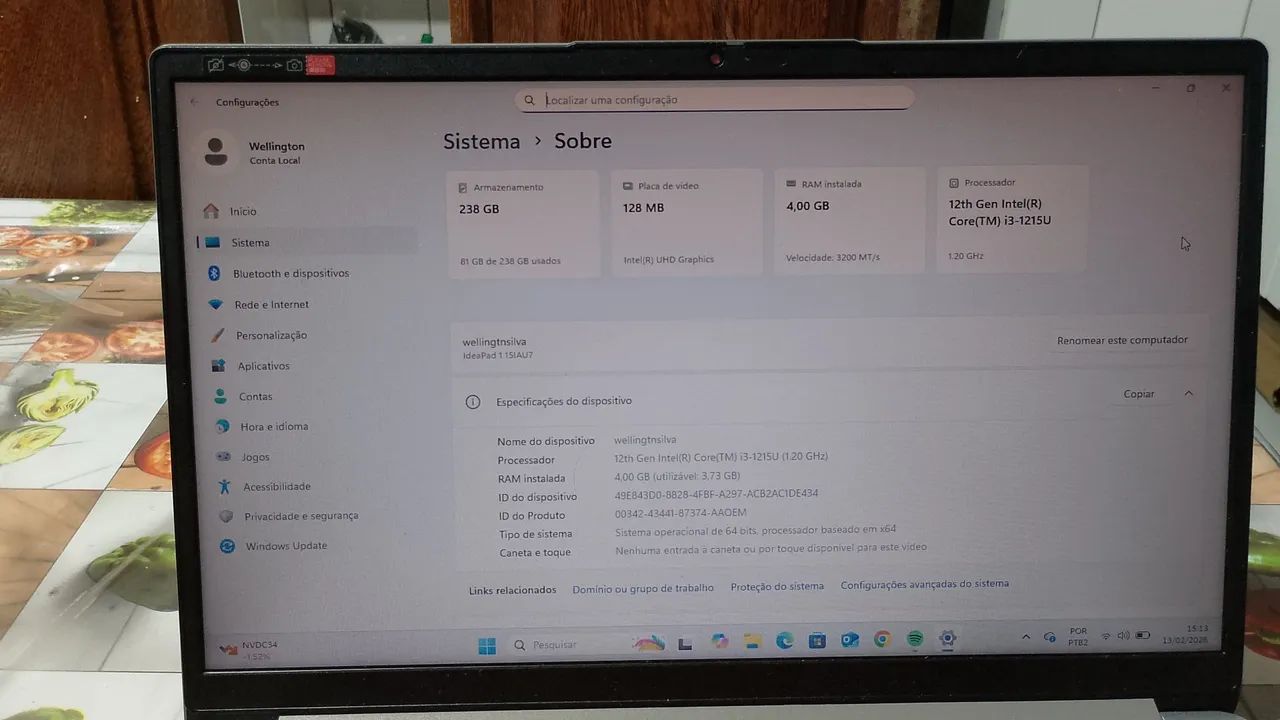This screenshot has height=720, width=1280.
Task: Click the Jogos controller icon
Action: tap(226, 457)
